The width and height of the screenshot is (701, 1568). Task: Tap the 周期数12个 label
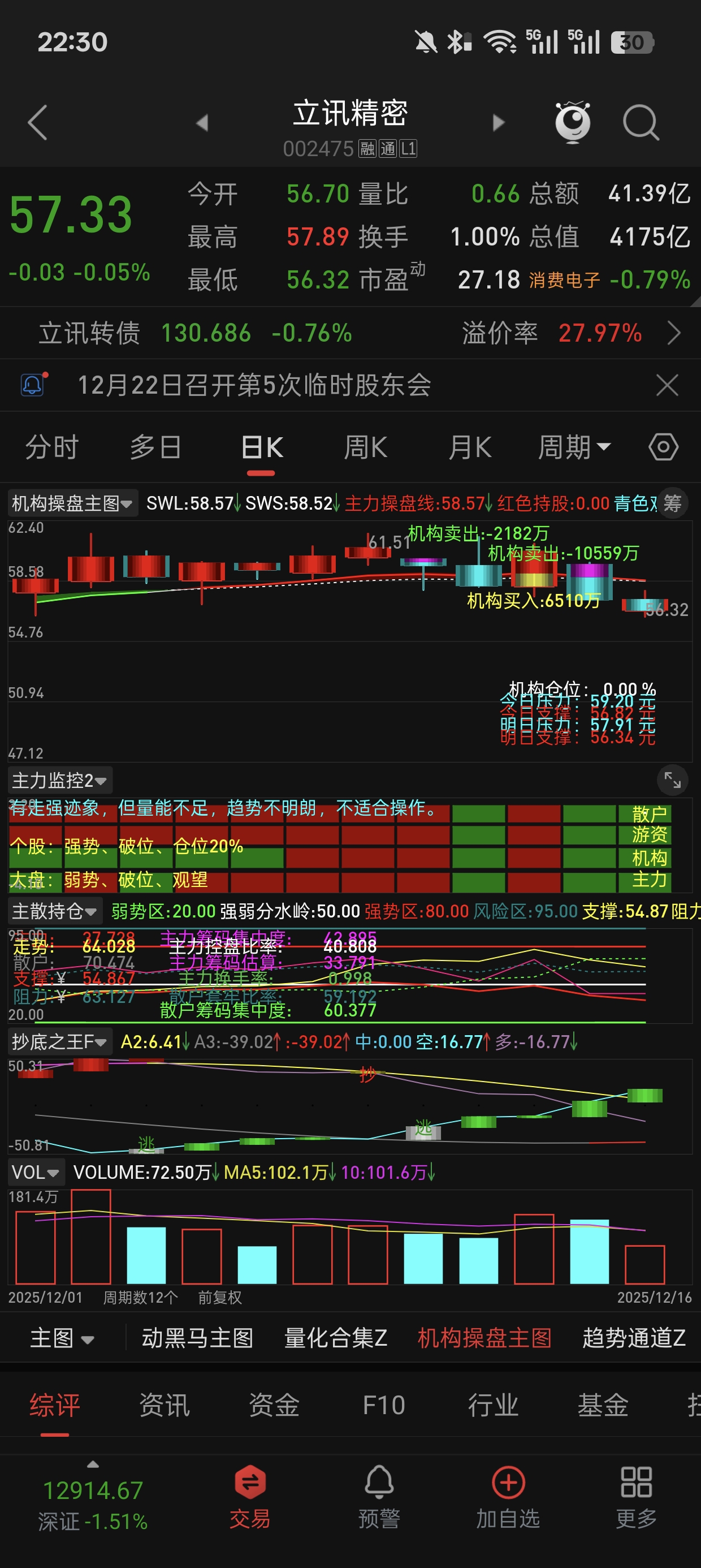click(x=141, y=1297)
